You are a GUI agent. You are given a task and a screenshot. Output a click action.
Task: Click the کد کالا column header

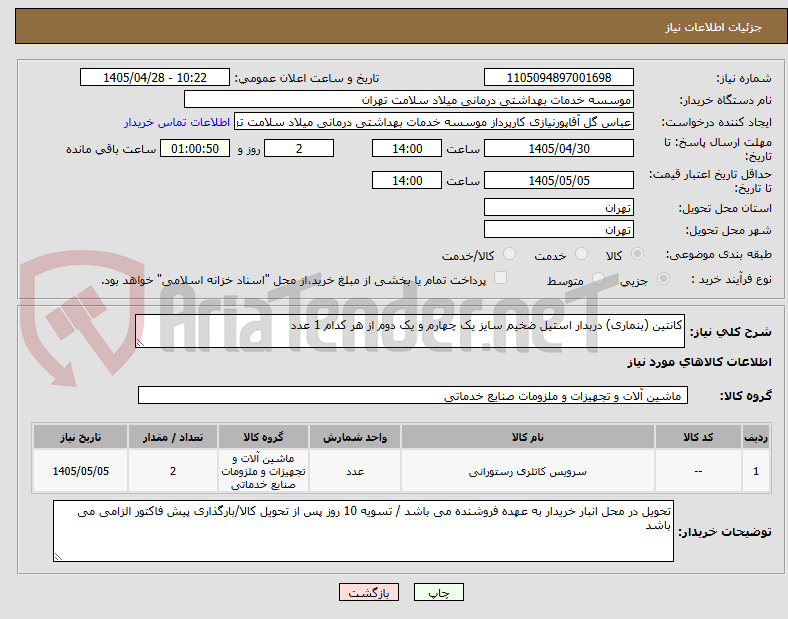click(698, 437)
